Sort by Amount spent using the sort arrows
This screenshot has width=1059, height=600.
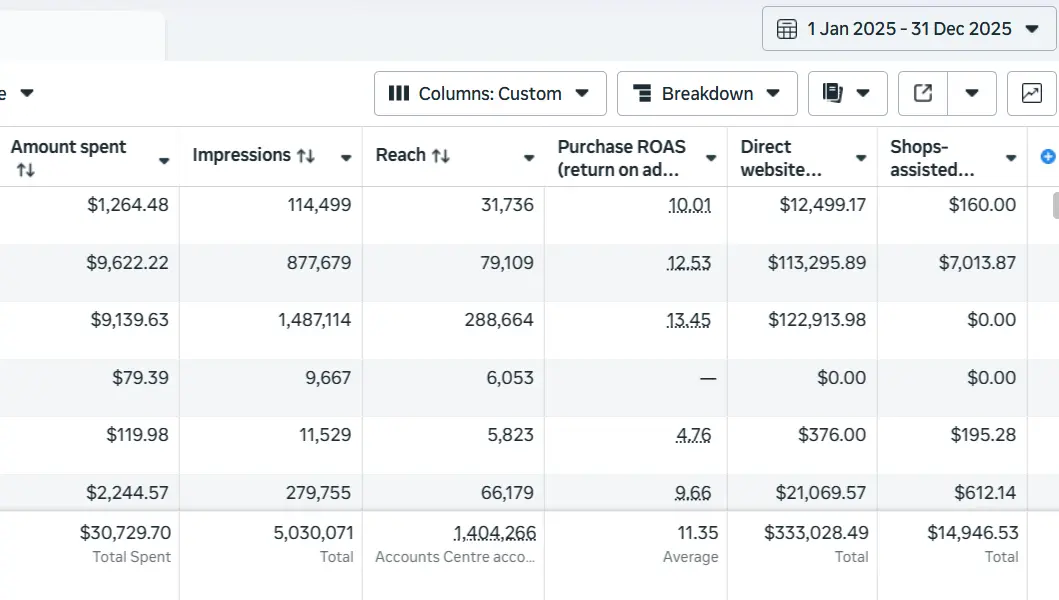click(25, 171)
